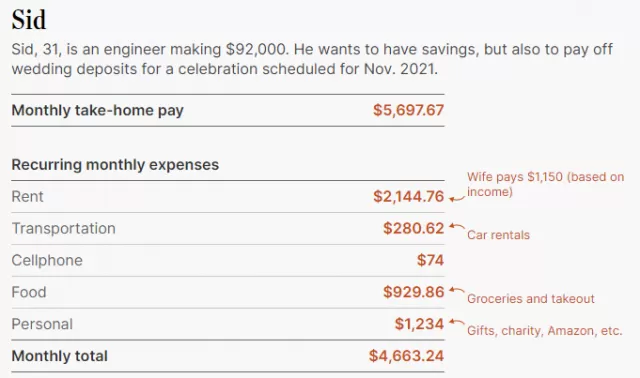Click the 'Car rentals' annotation
The width and height of the screenshot is (640, 378).
pos(498,235)
